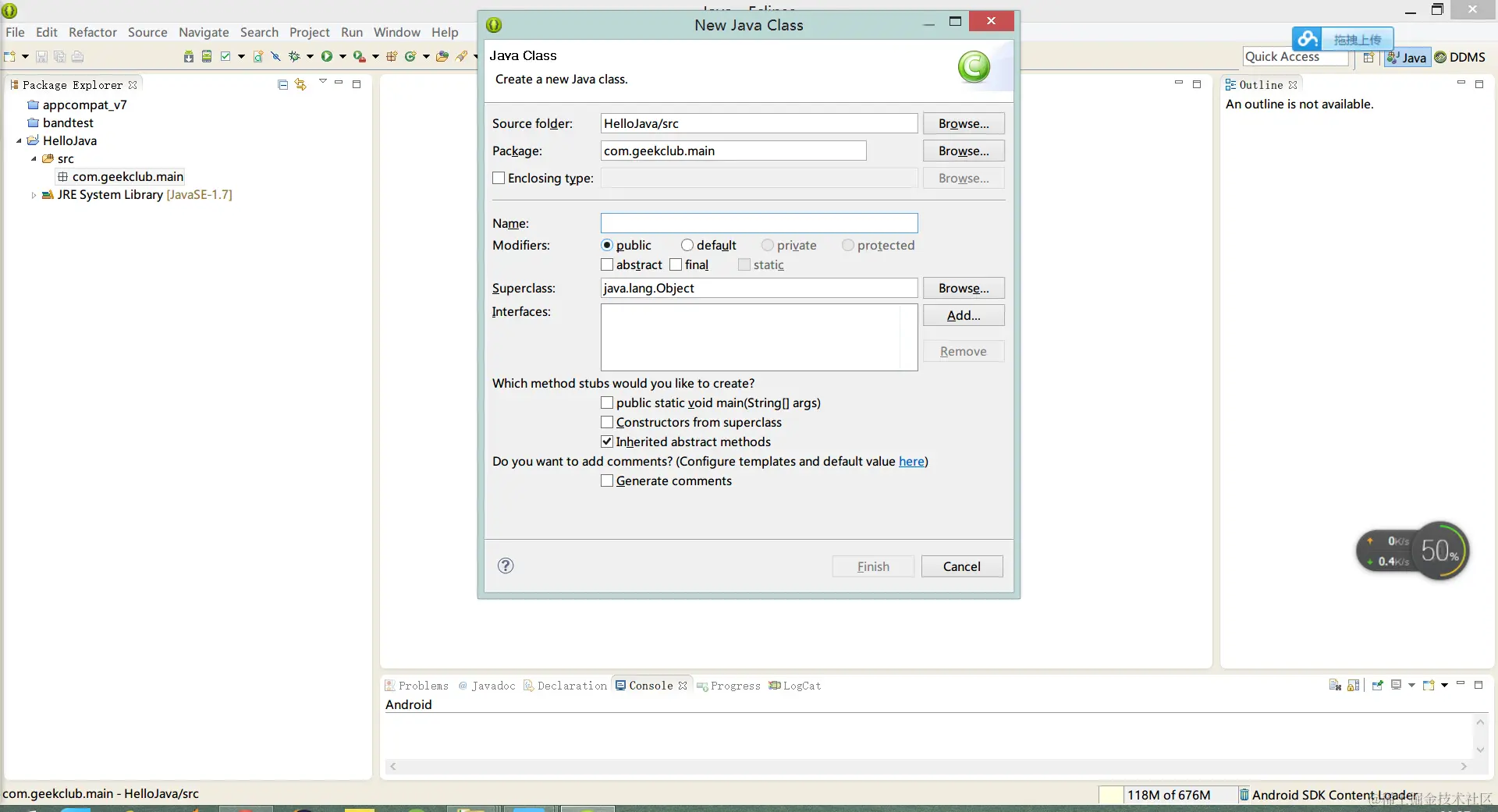Open the New Java Class dropdown arrow
The image size is (1498, 812).
click(x=426, y=56)
